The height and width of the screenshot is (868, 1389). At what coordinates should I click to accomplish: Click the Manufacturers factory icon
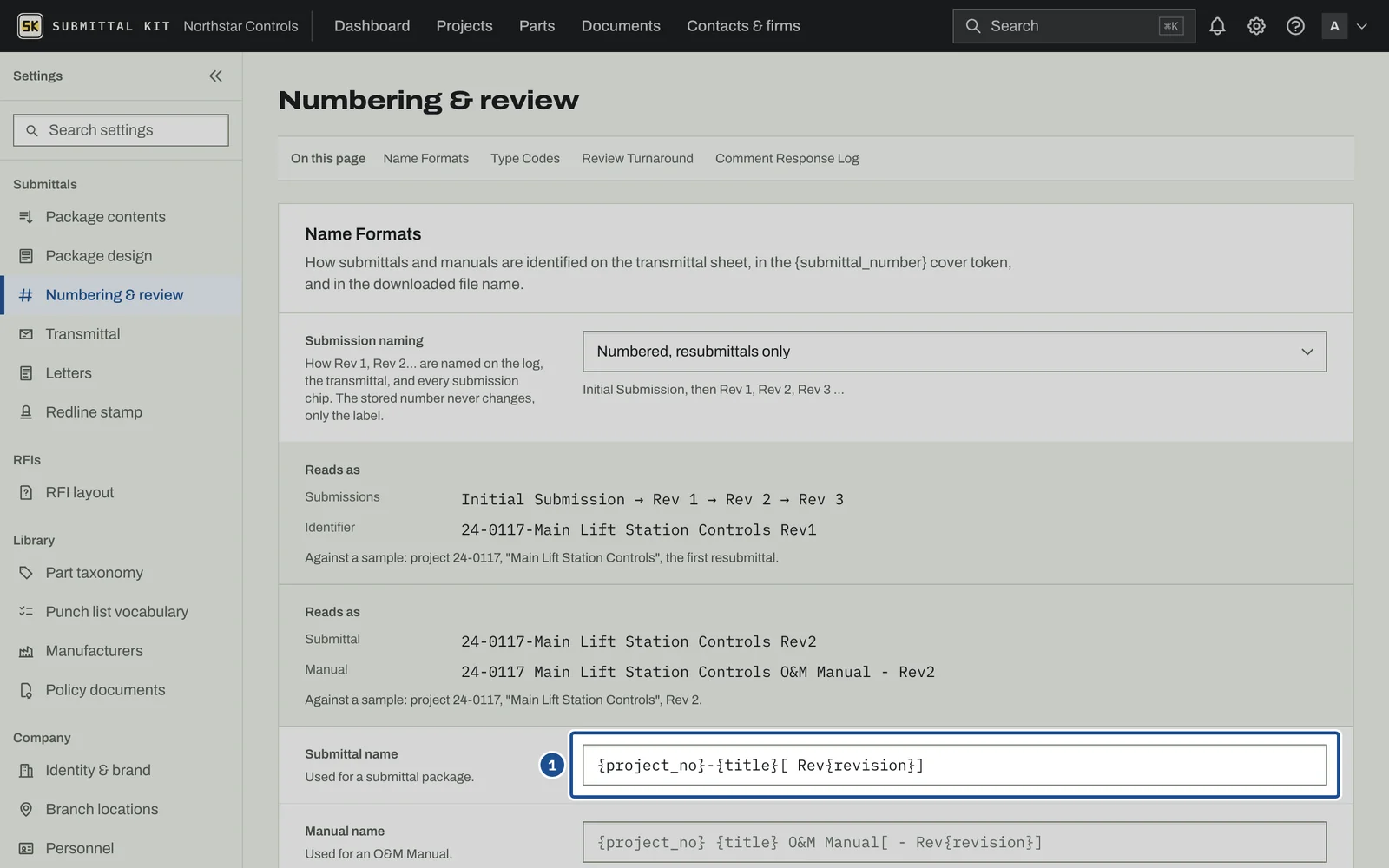coord(26,651)
